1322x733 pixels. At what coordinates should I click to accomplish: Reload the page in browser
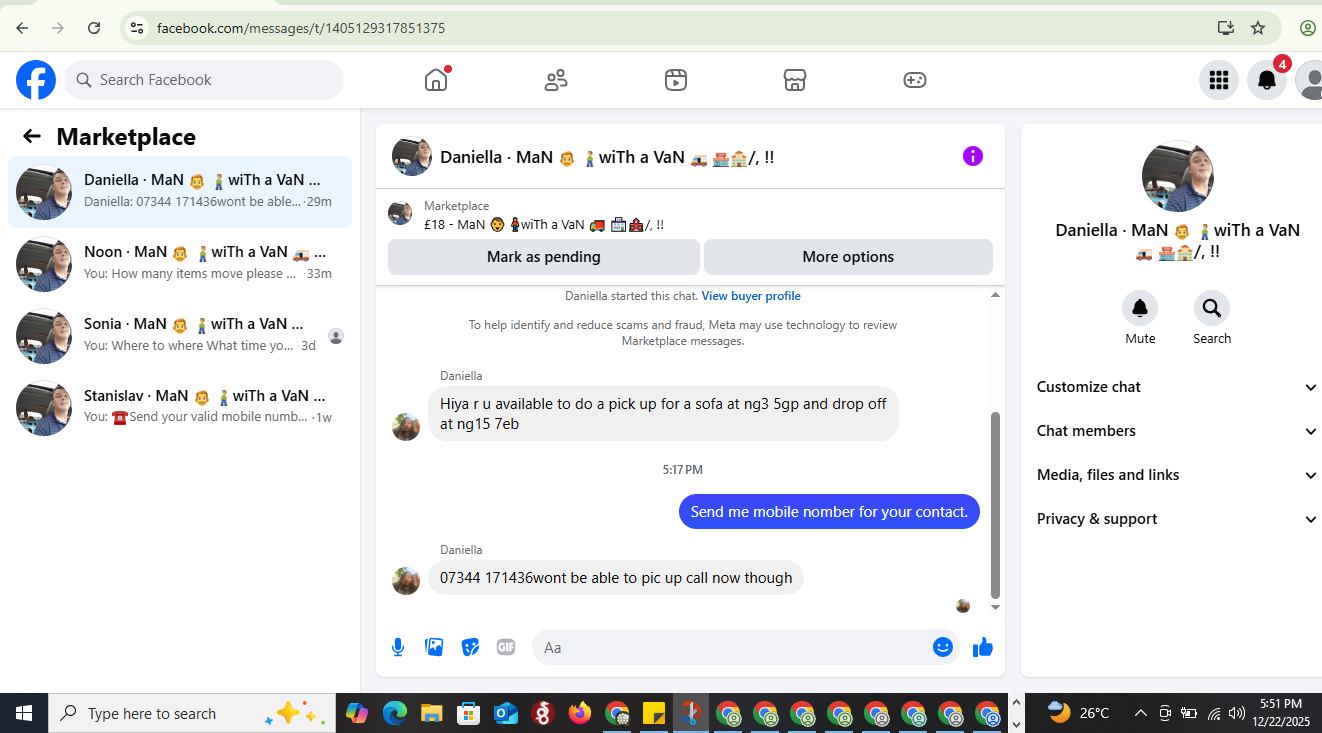tap(94, 28)
